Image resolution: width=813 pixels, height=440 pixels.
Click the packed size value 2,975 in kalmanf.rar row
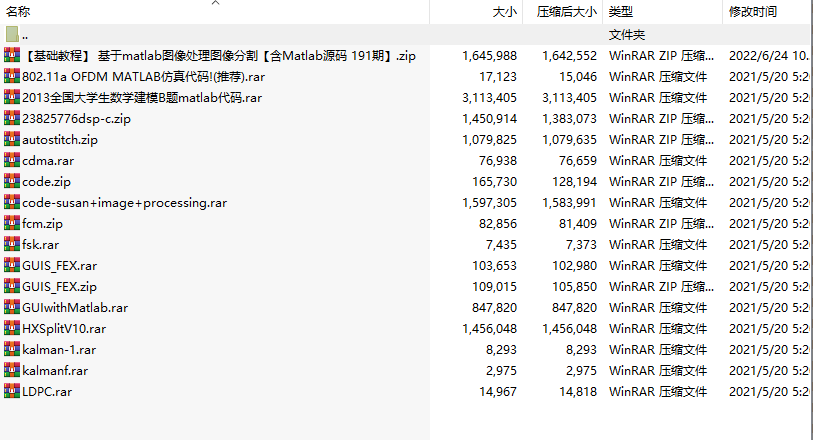coord(581,371)
